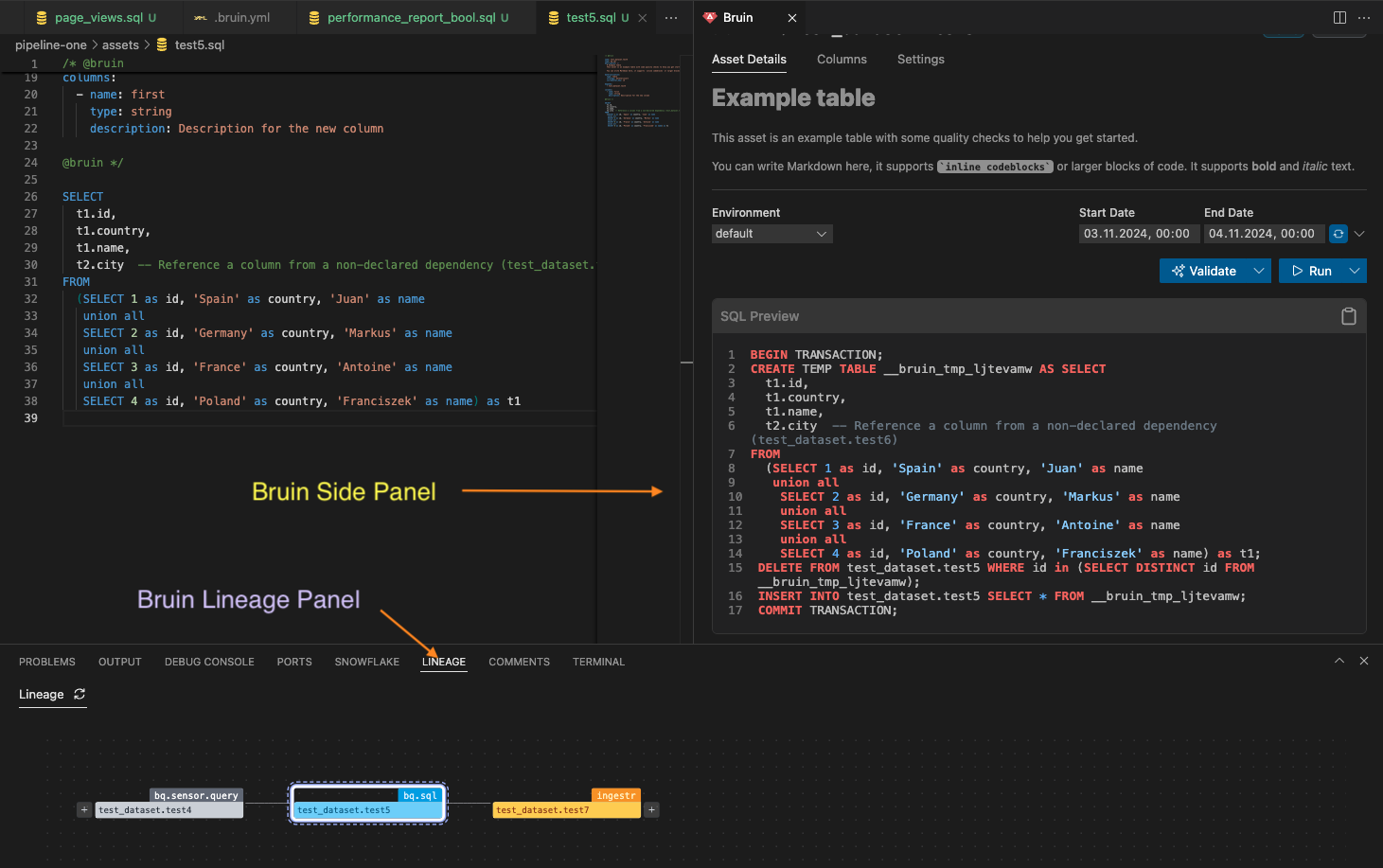Open the Settings tab in Bruin panel

920,60
